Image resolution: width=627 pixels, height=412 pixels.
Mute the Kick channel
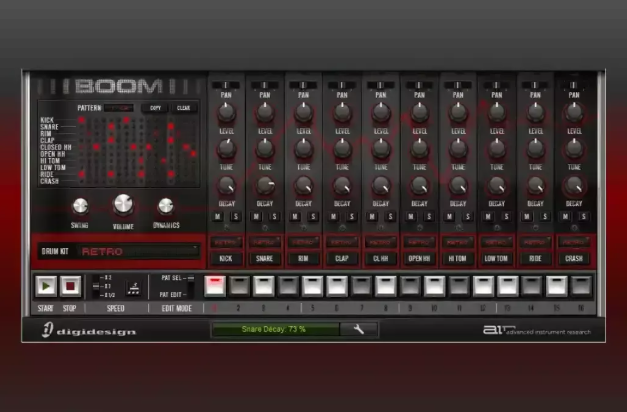pyautogui.click(x=218, y=217)
